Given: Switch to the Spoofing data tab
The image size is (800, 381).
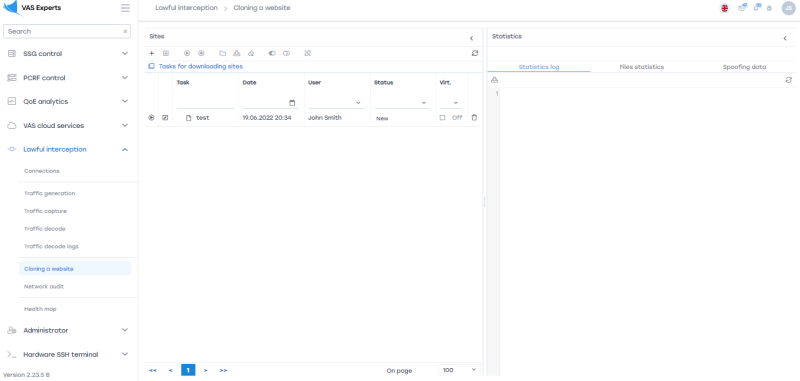Looking at the screenshot, I should [x=744, y=67].
